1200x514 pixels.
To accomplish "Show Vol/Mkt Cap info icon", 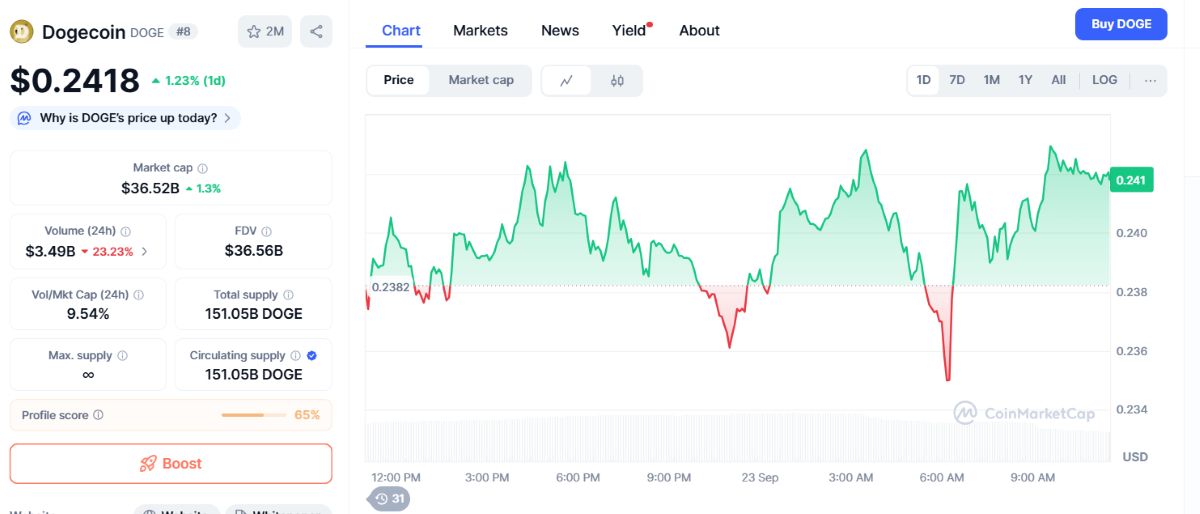I will [x=139, y=295].
